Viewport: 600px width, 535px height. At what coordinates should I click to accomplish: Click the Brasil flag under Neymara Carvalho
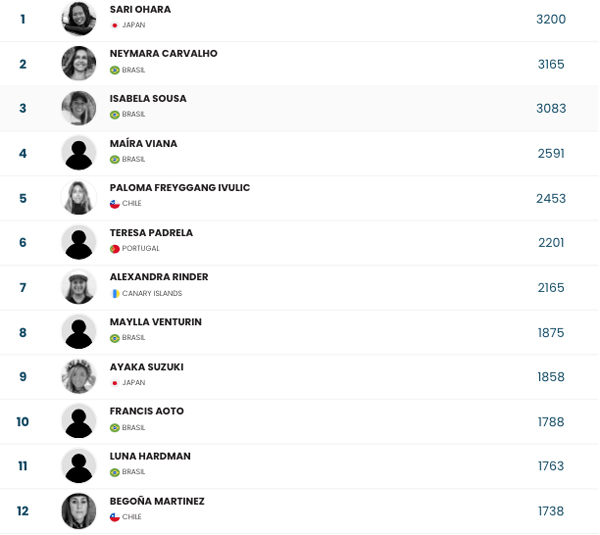[115, 70]
